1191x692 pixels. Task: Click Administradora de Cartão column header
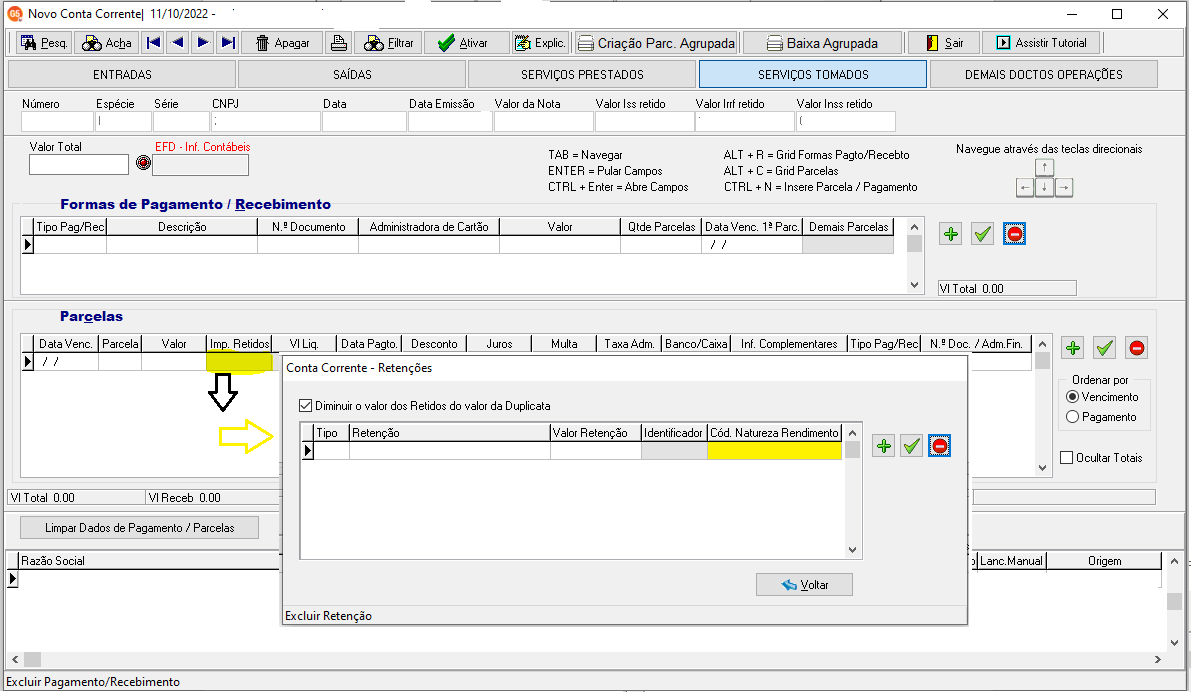click(429, 226)
